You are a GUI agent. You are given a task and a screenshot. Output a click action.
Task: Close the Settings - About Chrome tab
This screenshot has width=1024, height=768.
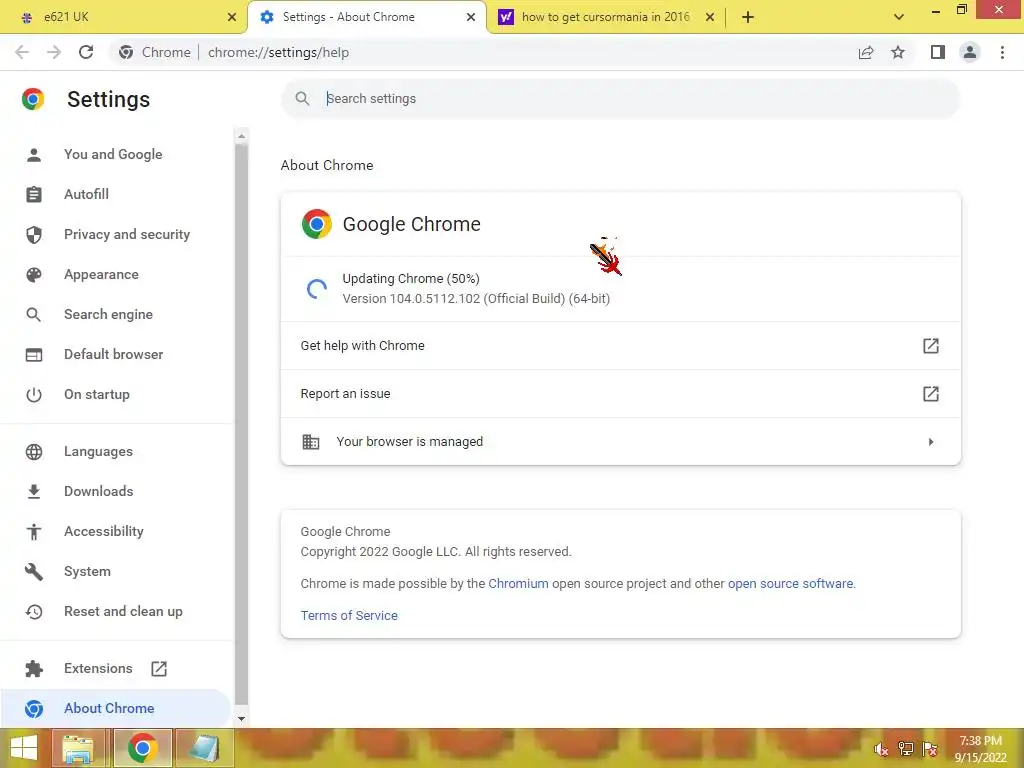[x=471, y=17]
